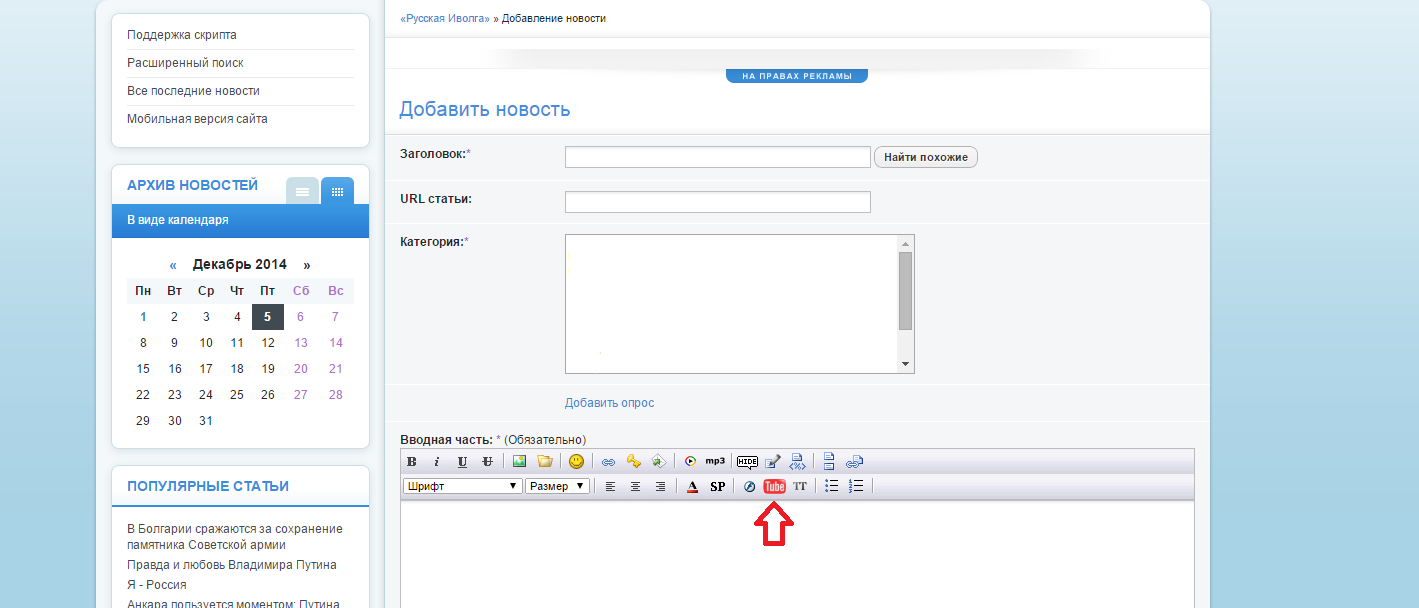Click the mp3 audio insert button
This screenshot has width=1419, height=608.
point(715,461)
